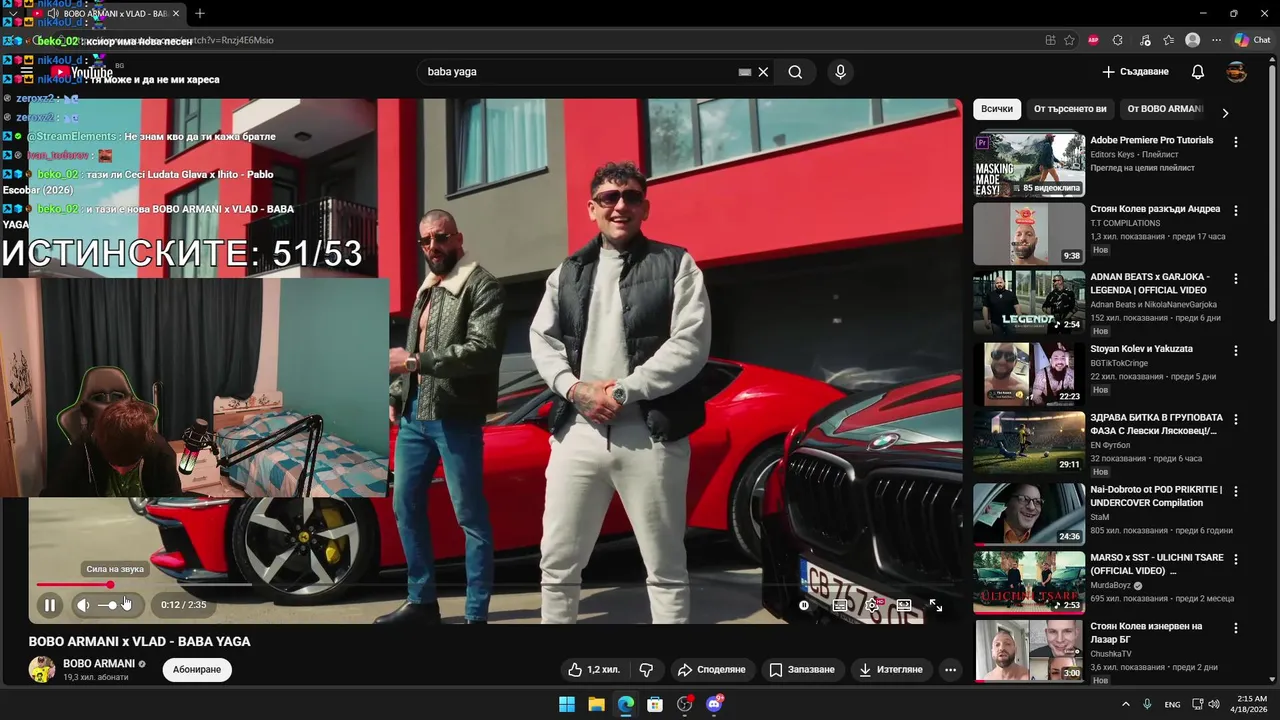1280x720 pixels.
Task: Open the browser Favorites list icon
Action: point(1168,40)
